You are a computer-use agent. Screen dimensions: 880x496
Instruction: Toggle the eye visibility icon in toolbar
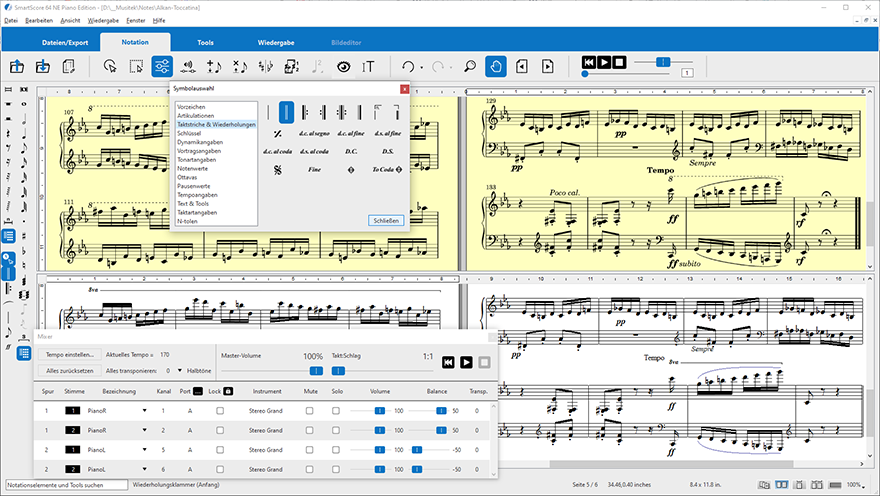point(343,67)
